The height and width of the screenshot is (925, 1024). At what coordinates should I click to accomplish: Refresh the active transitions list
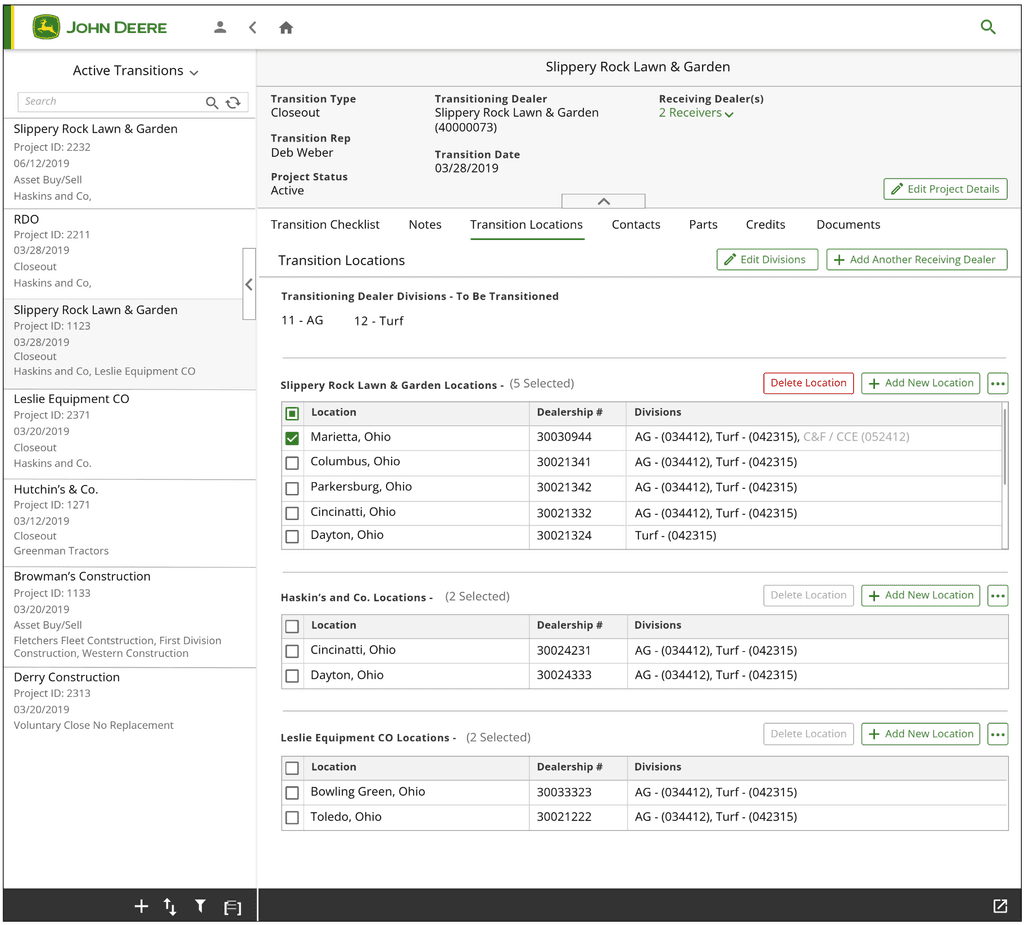pos(233,103)
